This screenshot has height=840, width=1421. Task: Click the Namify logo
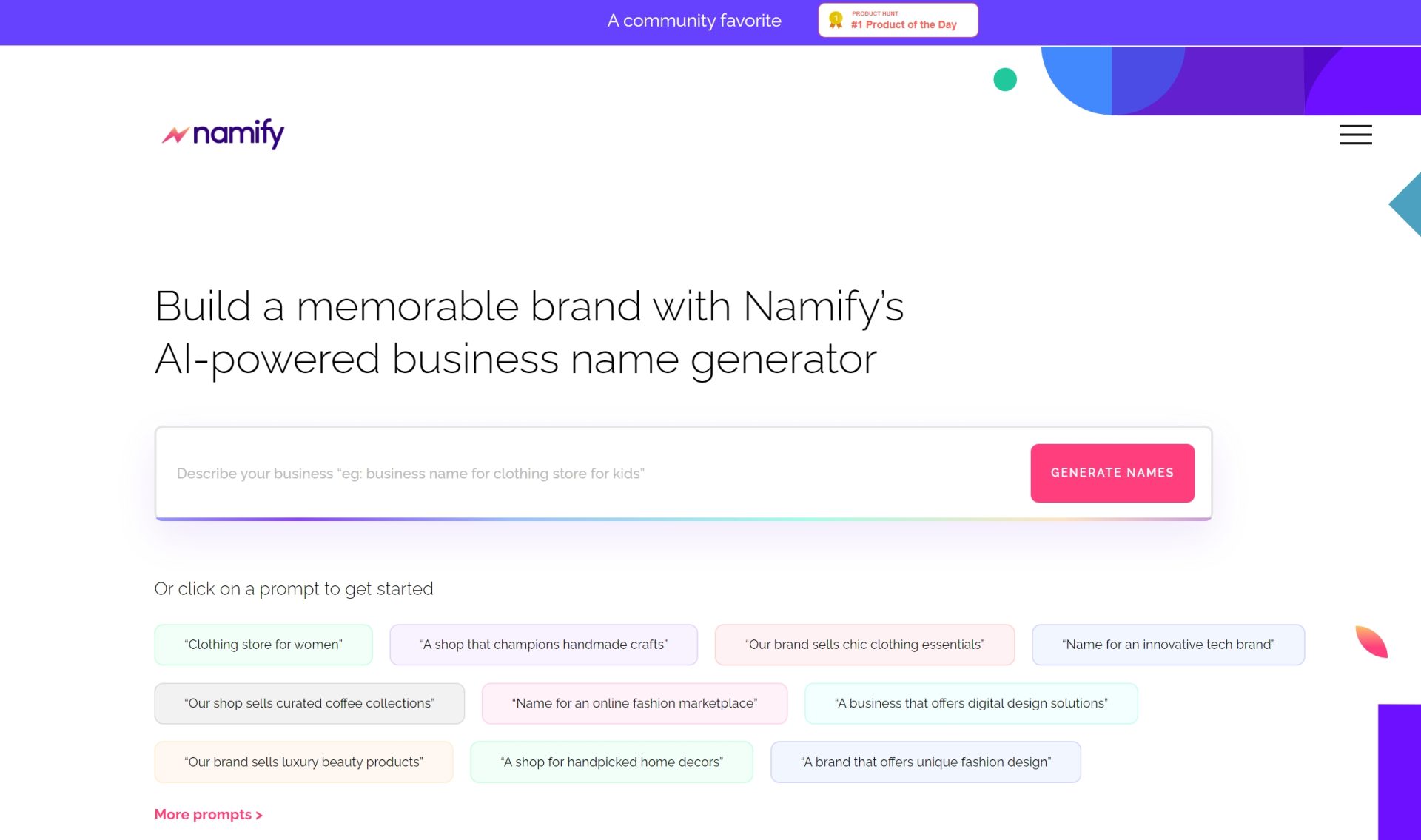click(x=224, y=134)
